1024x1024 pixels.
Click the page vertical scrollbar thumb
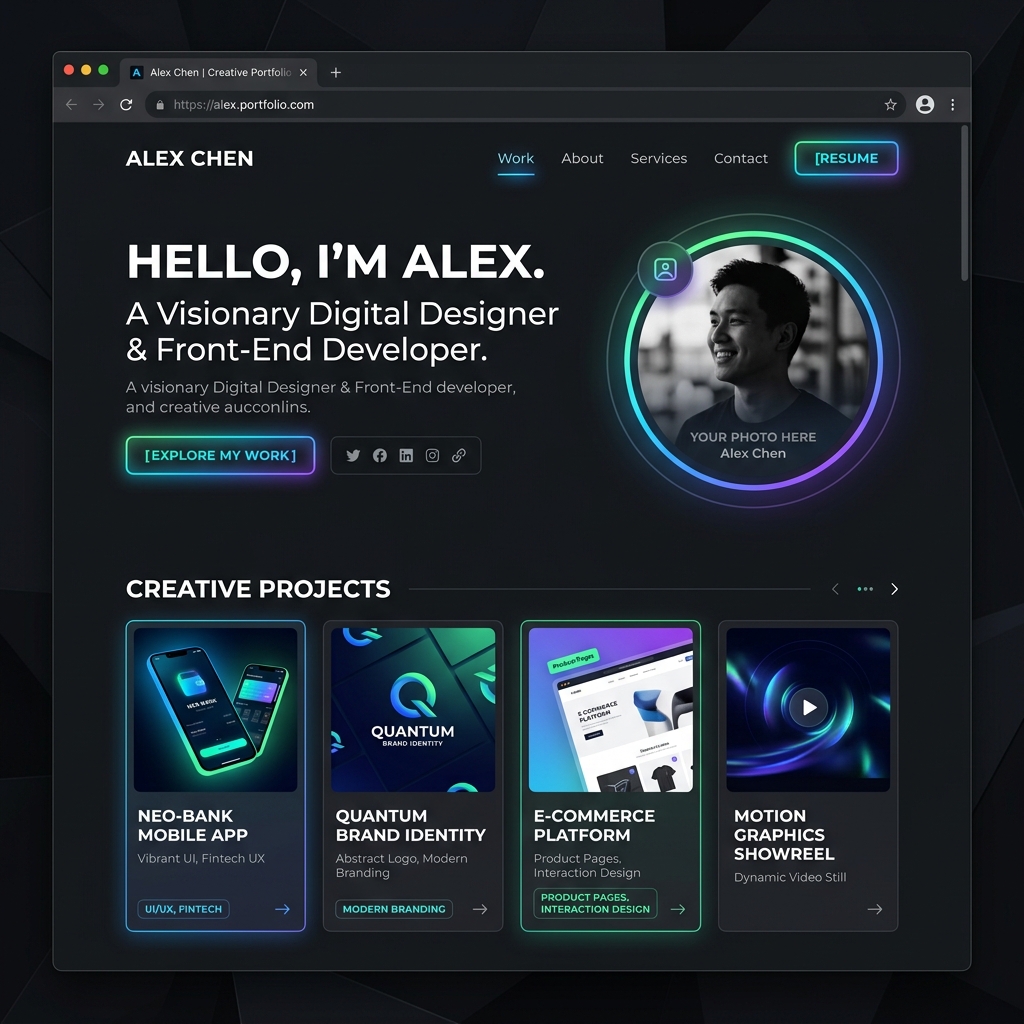click(965, 203)
